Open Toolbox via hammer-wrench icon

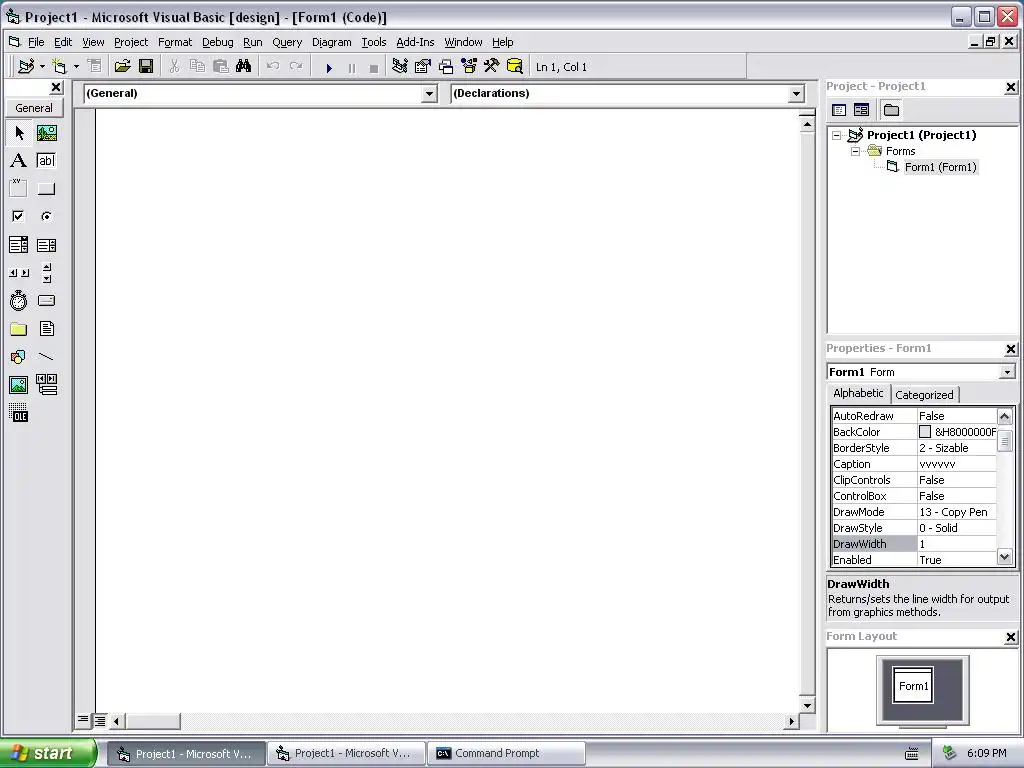492,66
